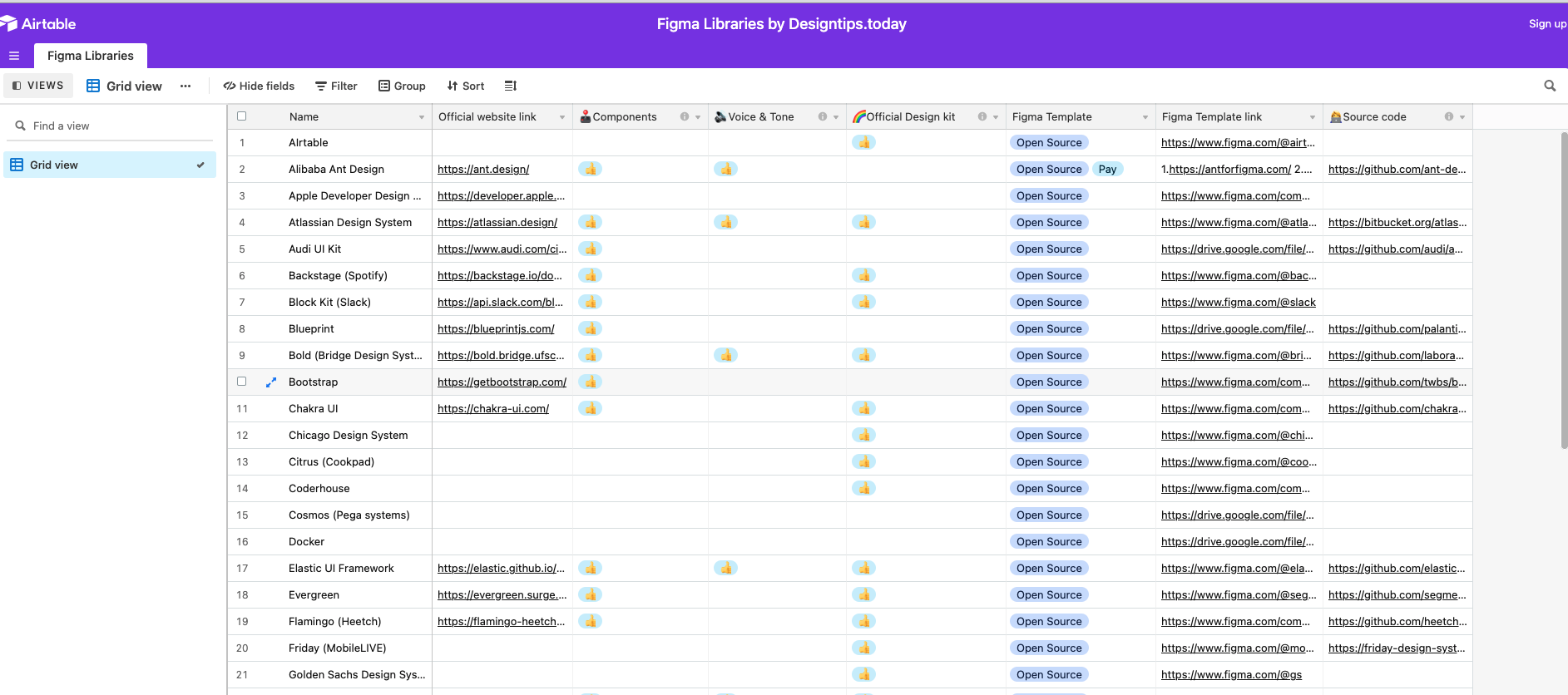This screenshot has height=695, width=1568.
Task: Open the Official website link column dropdown
Action: click(562, 117)
